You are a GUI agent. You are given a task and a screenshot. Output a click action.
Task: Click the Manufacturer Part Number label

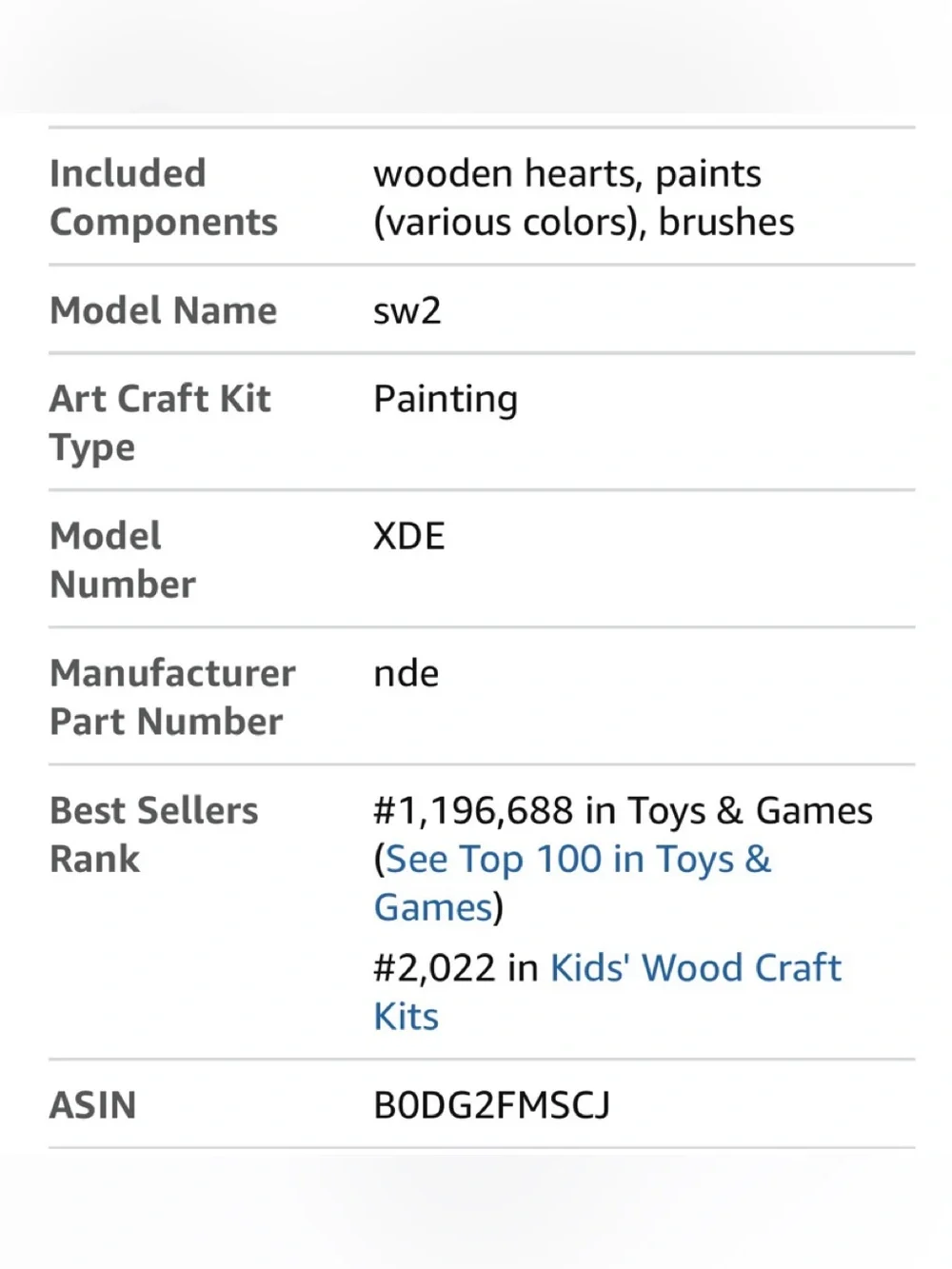172,697
